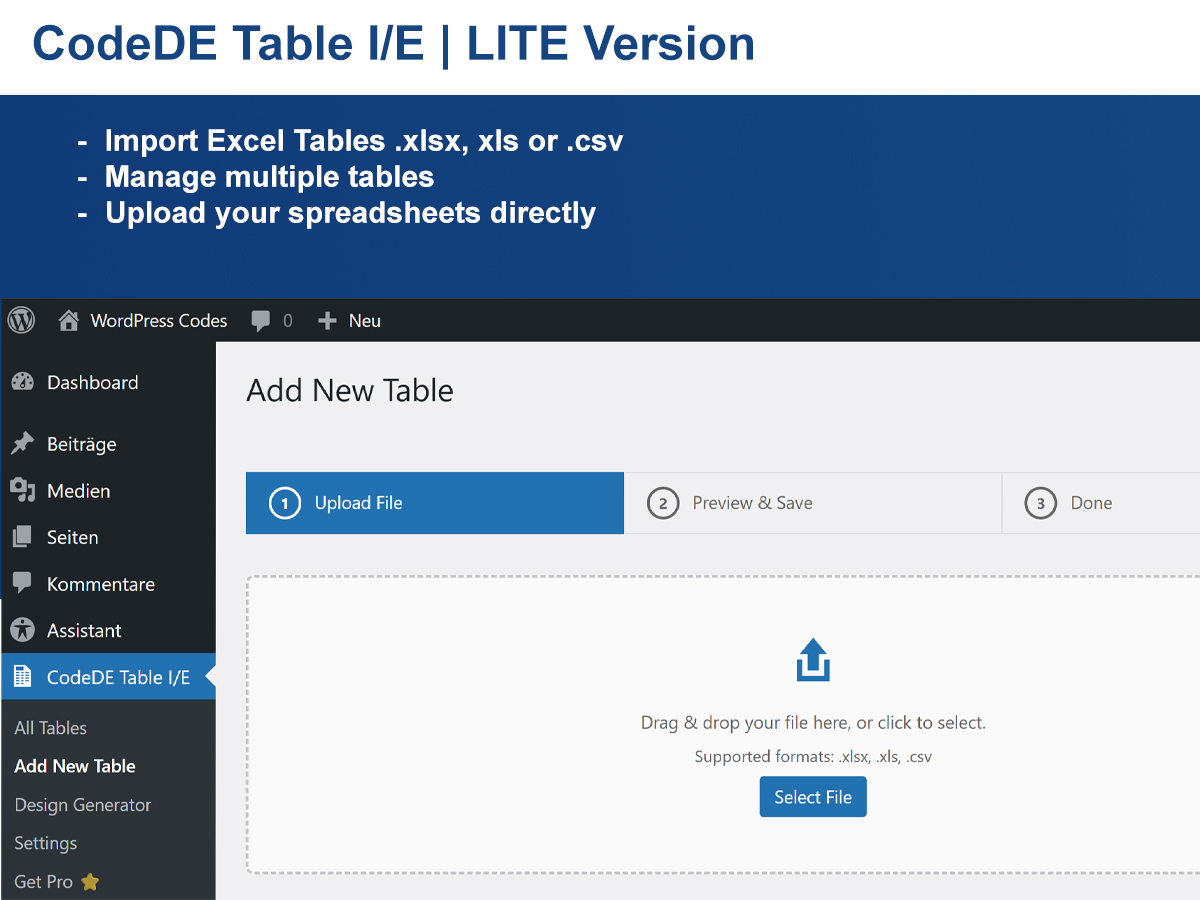
Task: Click the step 1 circle number
Action: click(285, 503)
